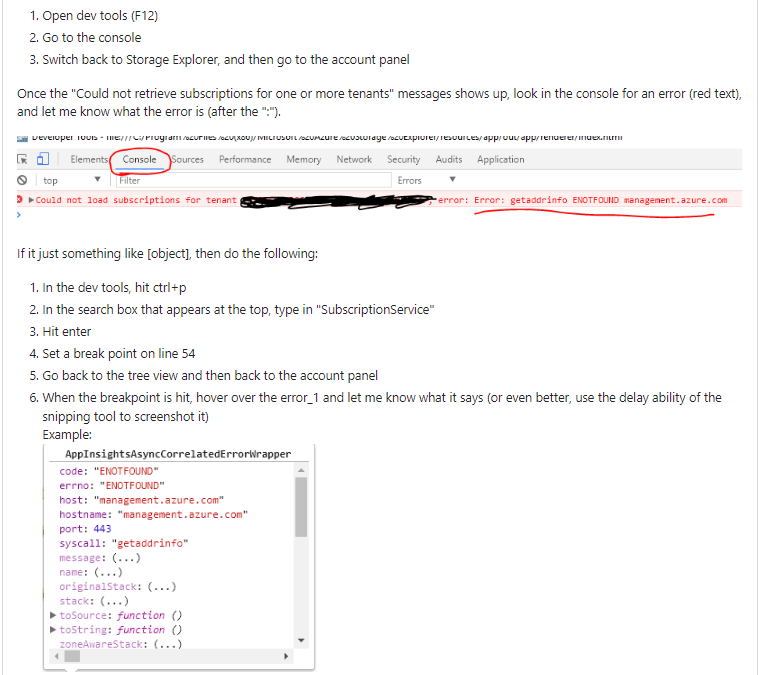Expand the toString function entry
Viewport: 764px width, 675px height.
pyautogui.click(x=53, y=630)
